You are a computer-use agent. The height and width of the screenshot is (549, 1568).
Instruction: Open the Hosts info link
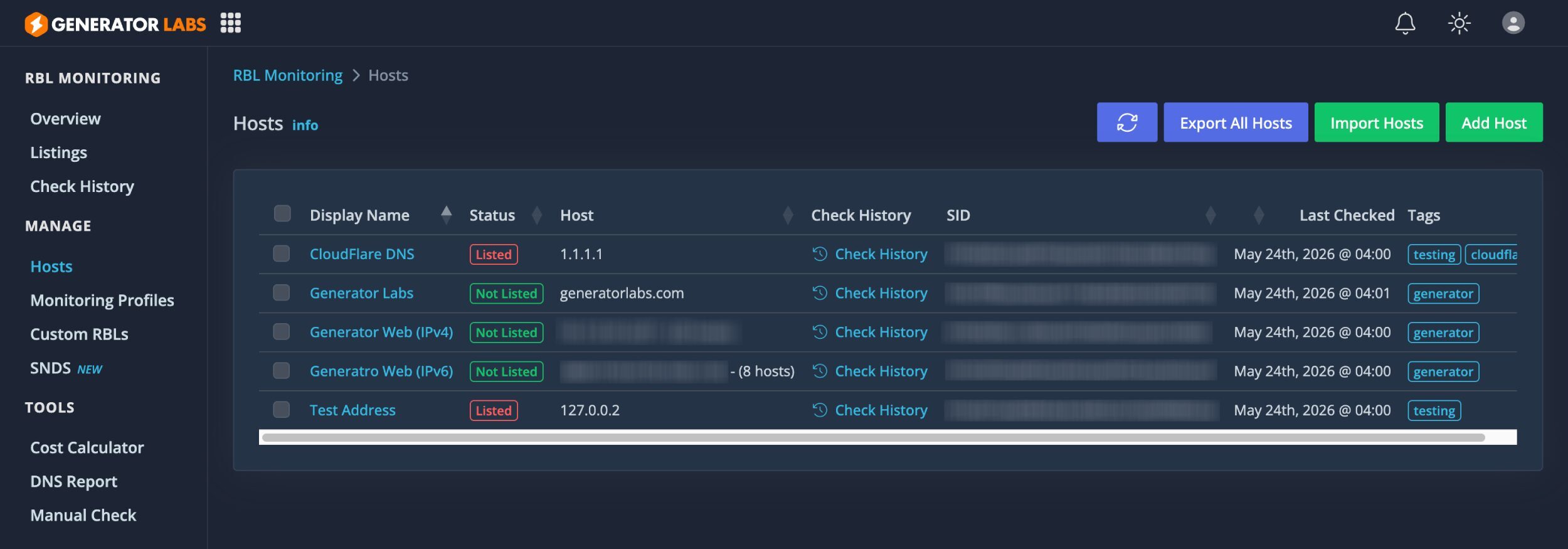(x=305, y=125)
